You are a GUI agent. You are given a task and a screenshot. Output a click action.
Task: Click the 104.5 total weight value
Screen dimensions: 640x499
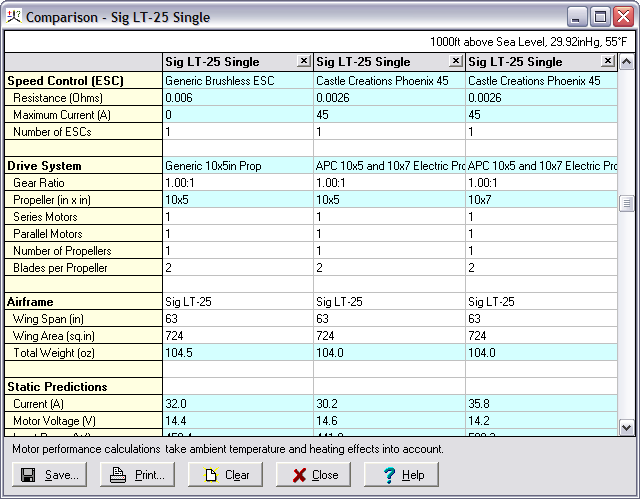(238, 353)
